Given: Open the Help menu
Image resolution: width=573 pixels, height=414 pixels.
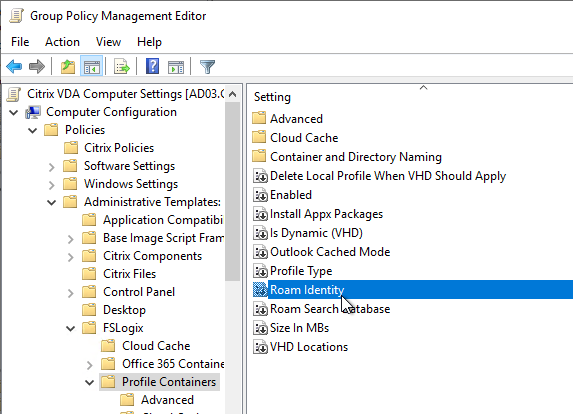Looking at the screenshot, I should 149,42.
